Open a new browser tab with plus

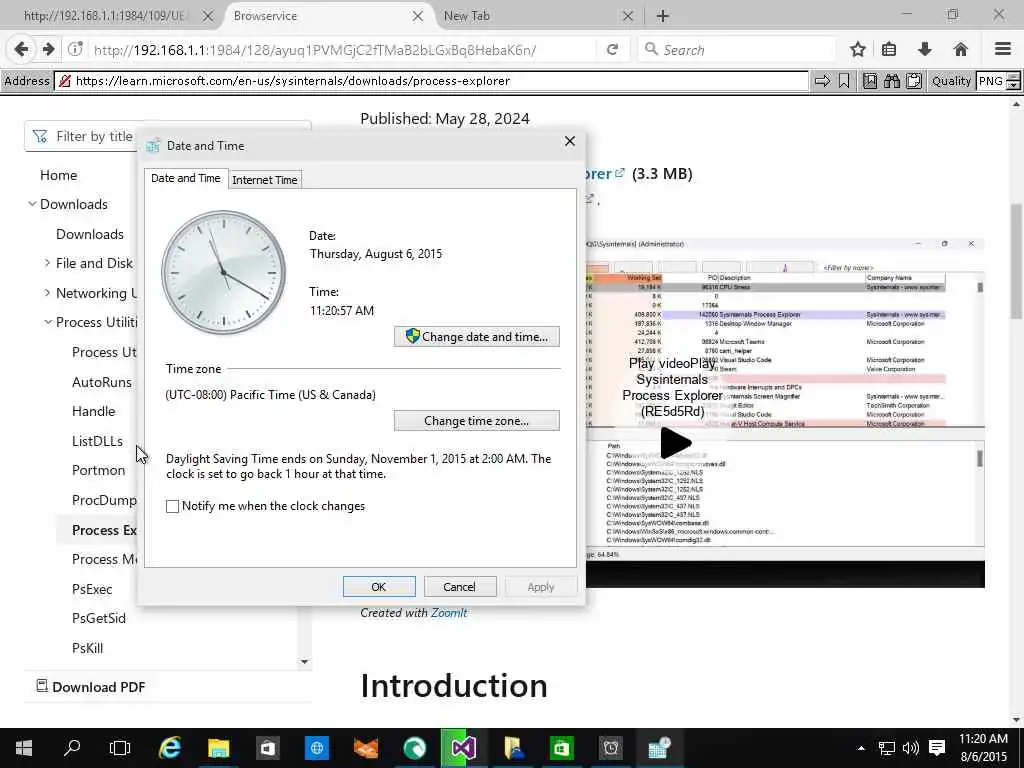click(x=663, y=16)
